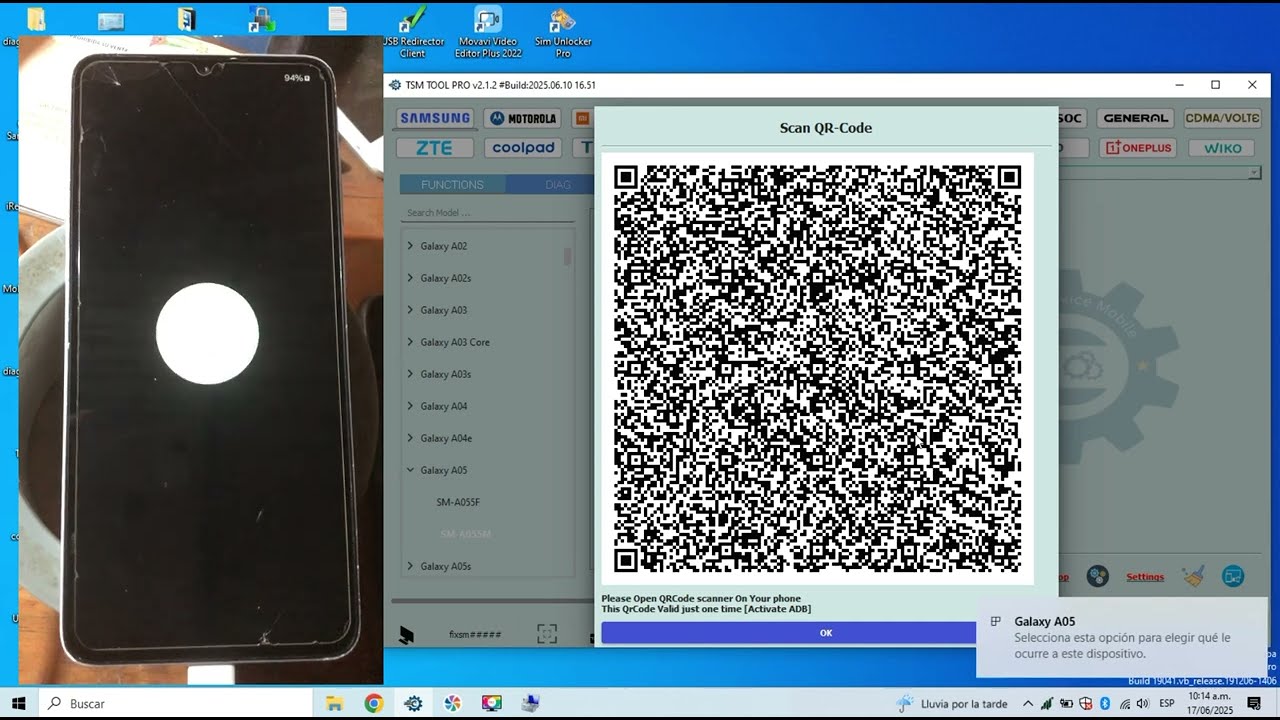Open the text document desktop icon

338,19
